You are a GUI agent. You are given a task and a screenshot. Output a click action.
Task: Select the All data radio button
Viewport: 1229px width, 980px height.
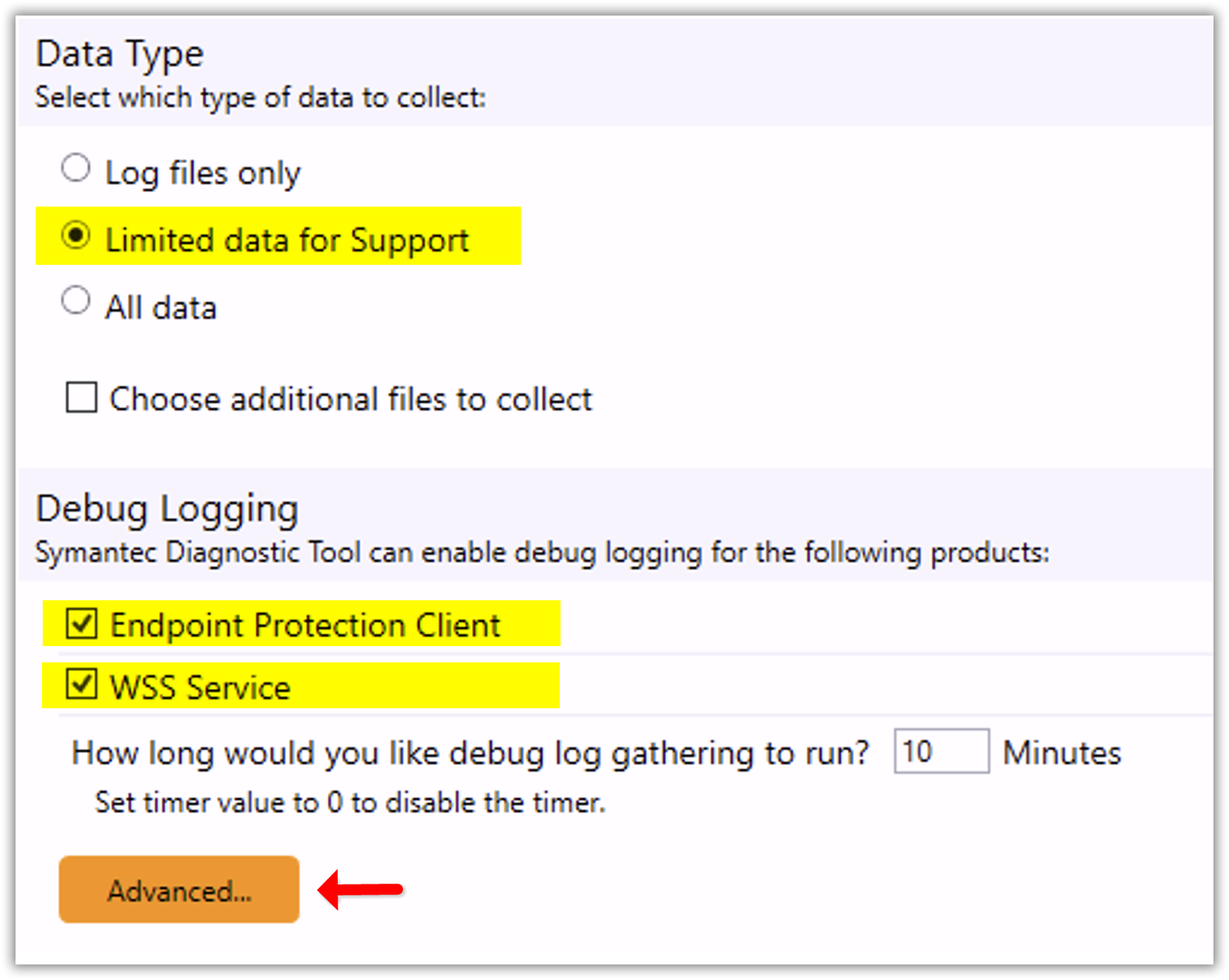tap(75, 301)
